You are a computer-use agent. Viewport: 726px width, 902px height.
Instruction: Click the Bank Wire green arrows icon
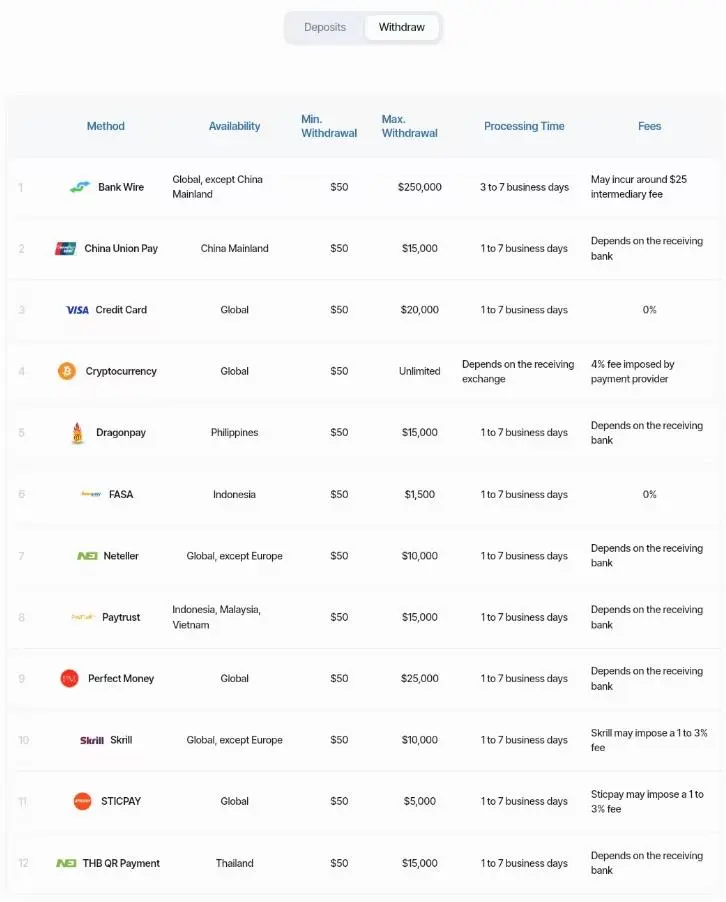[x=80, y=187]
